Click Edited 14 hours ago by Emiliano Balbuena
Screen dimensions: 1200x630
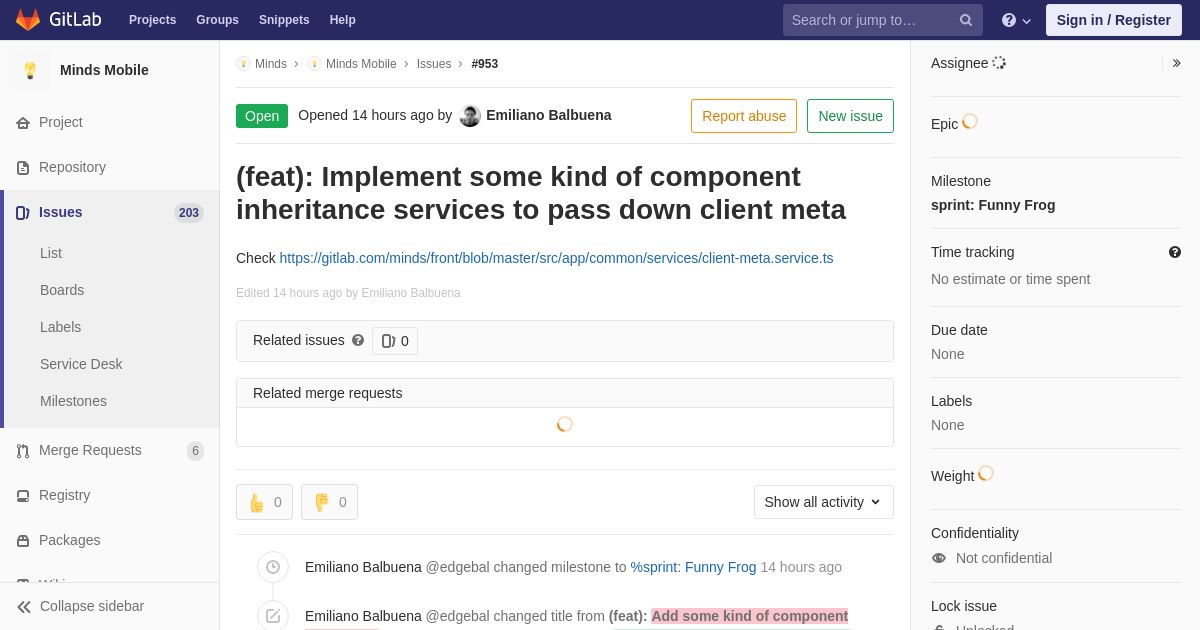point(348,293)
